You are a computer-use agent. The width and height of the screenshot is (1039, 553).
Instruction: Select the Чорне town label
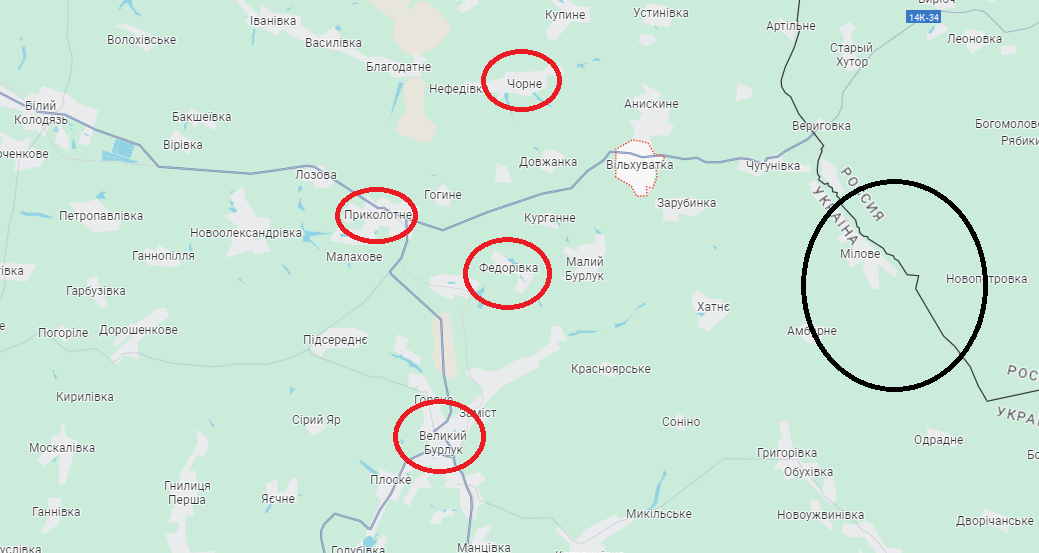(524, 83)
